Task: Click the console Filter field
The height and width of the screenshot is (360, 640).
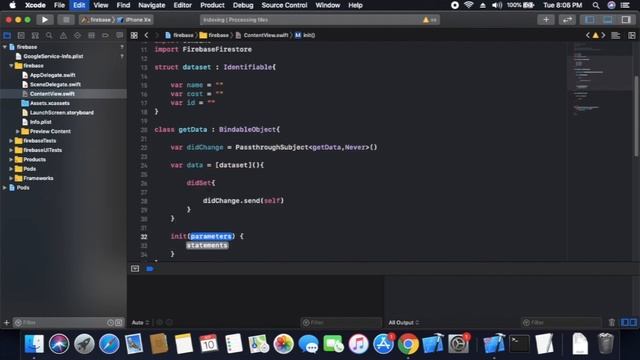Action: pos(561,322)
